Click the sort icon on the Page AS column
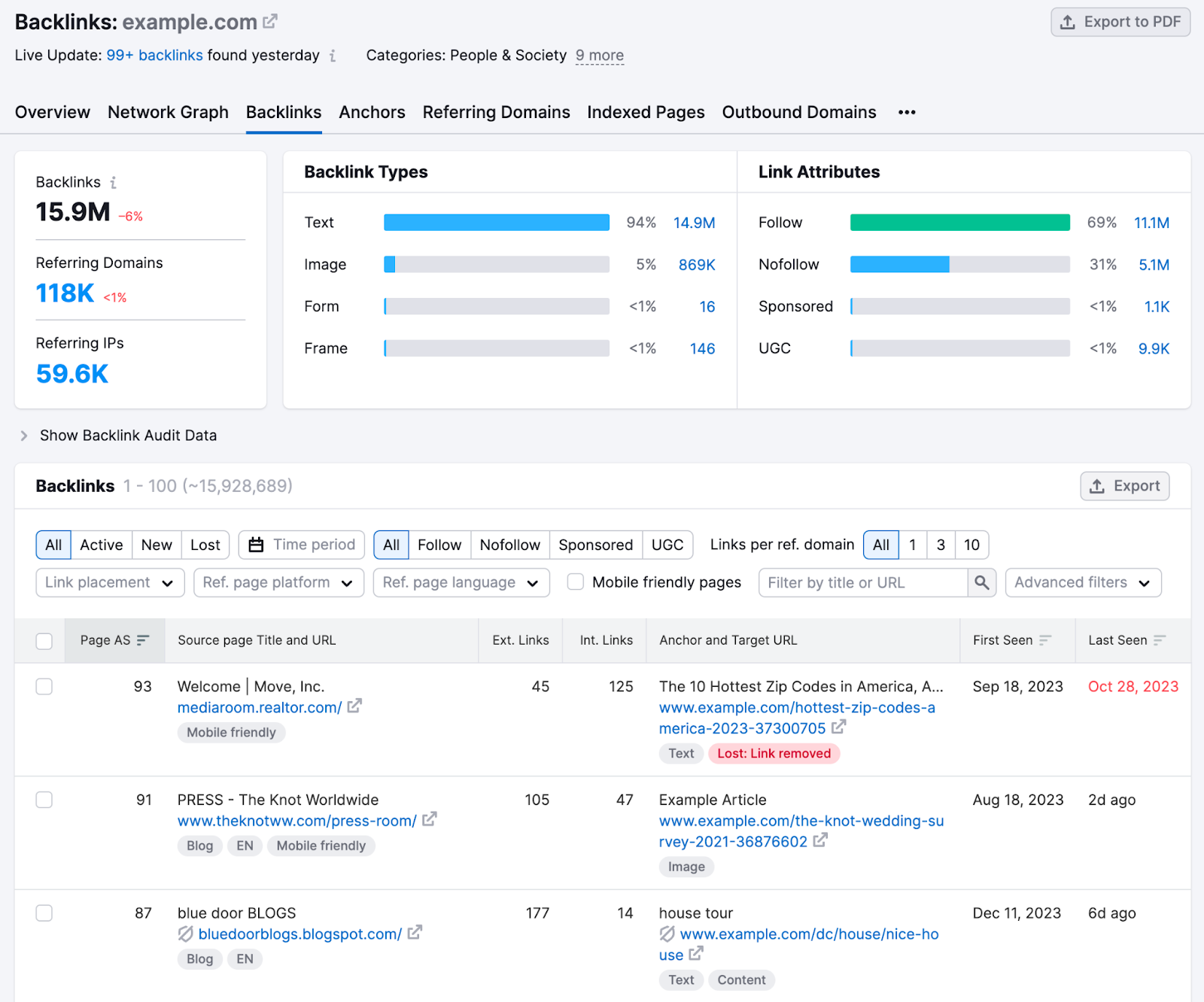1204x1002 pixels. click(143, 640)
